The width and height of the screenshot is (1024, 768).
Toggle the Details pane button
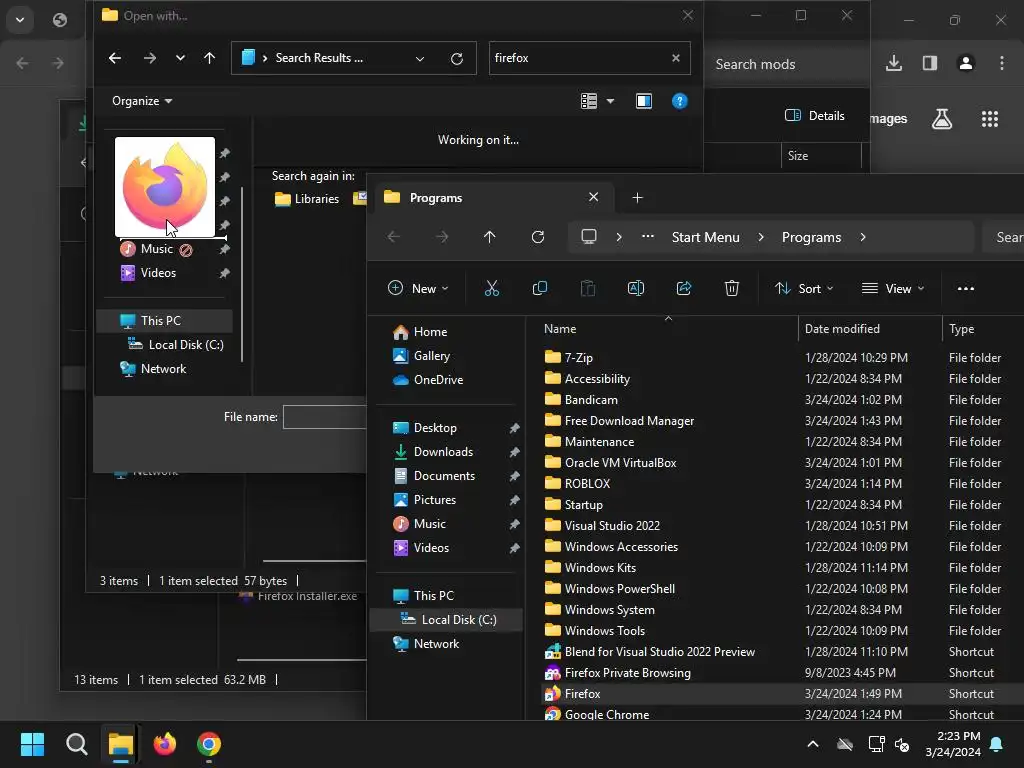[814, 116]
